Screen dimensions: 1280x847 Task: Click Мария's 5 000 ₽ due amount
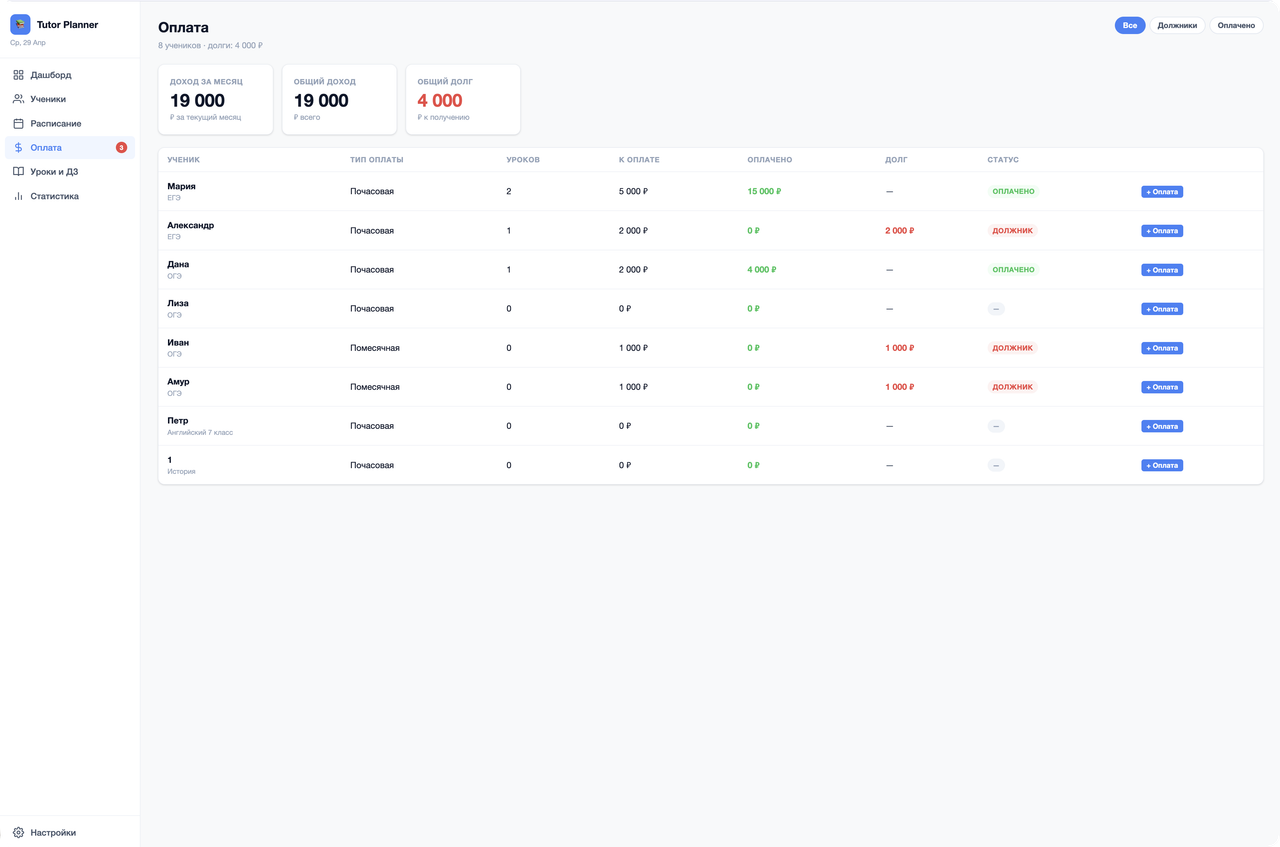[633, 191]
